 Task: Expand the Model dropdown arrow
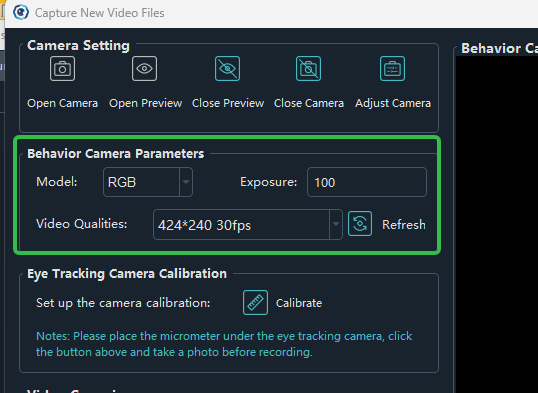(186, 182)
